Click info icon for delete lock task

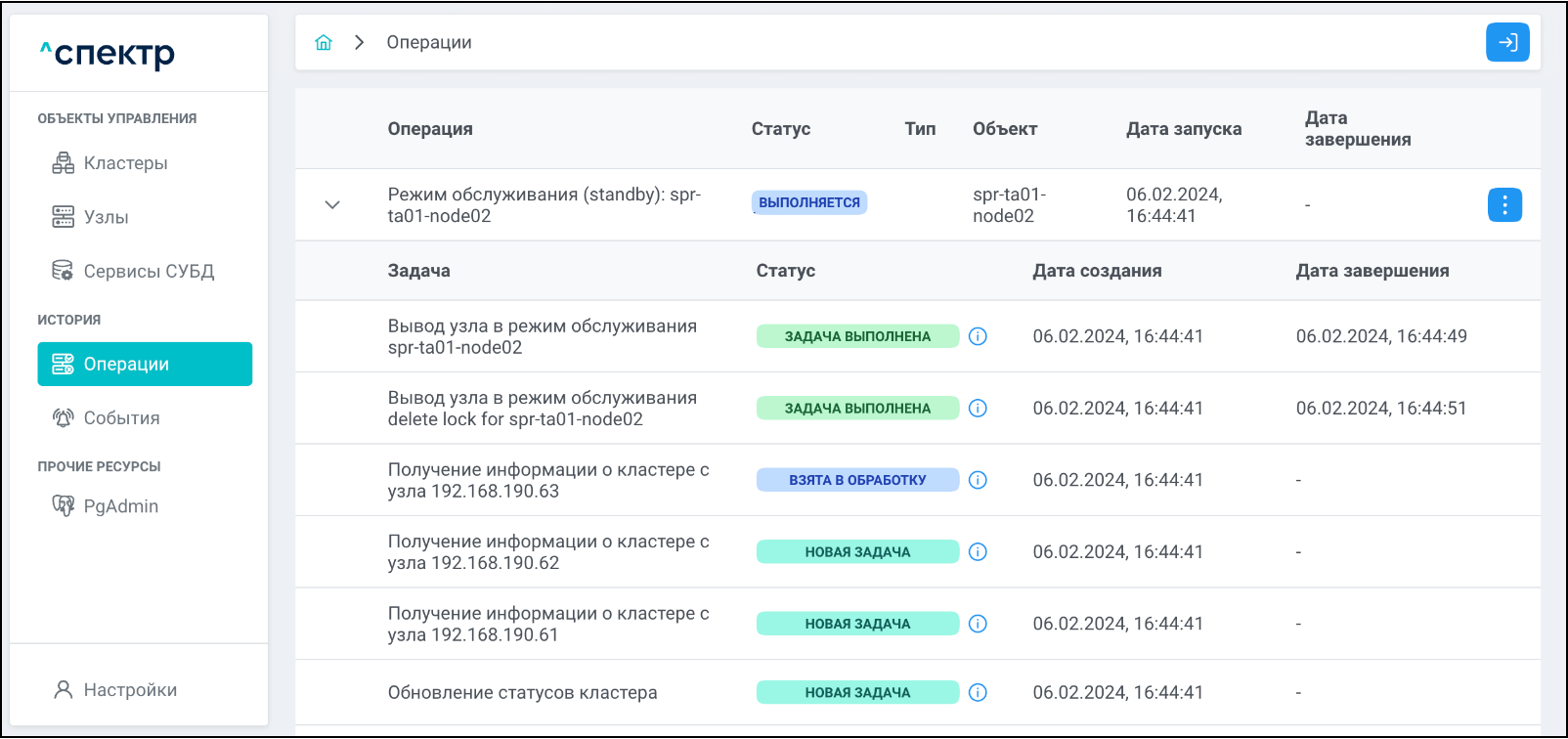978,409
